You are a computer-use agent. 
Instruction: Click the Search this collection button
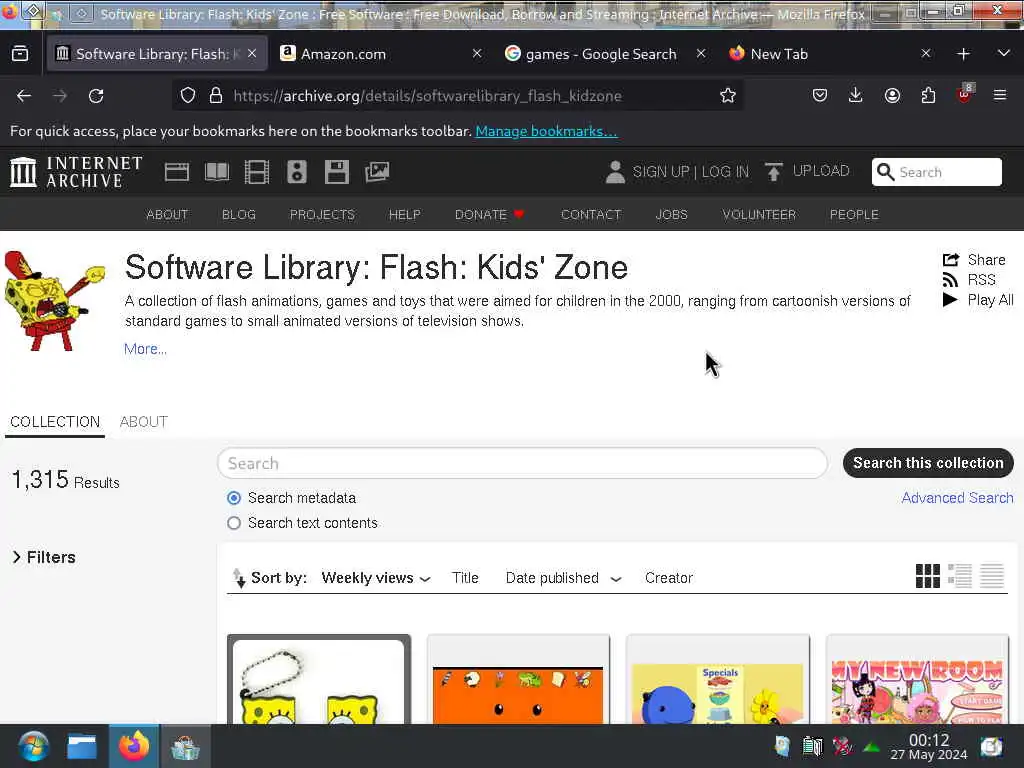[x=928, y=463]
